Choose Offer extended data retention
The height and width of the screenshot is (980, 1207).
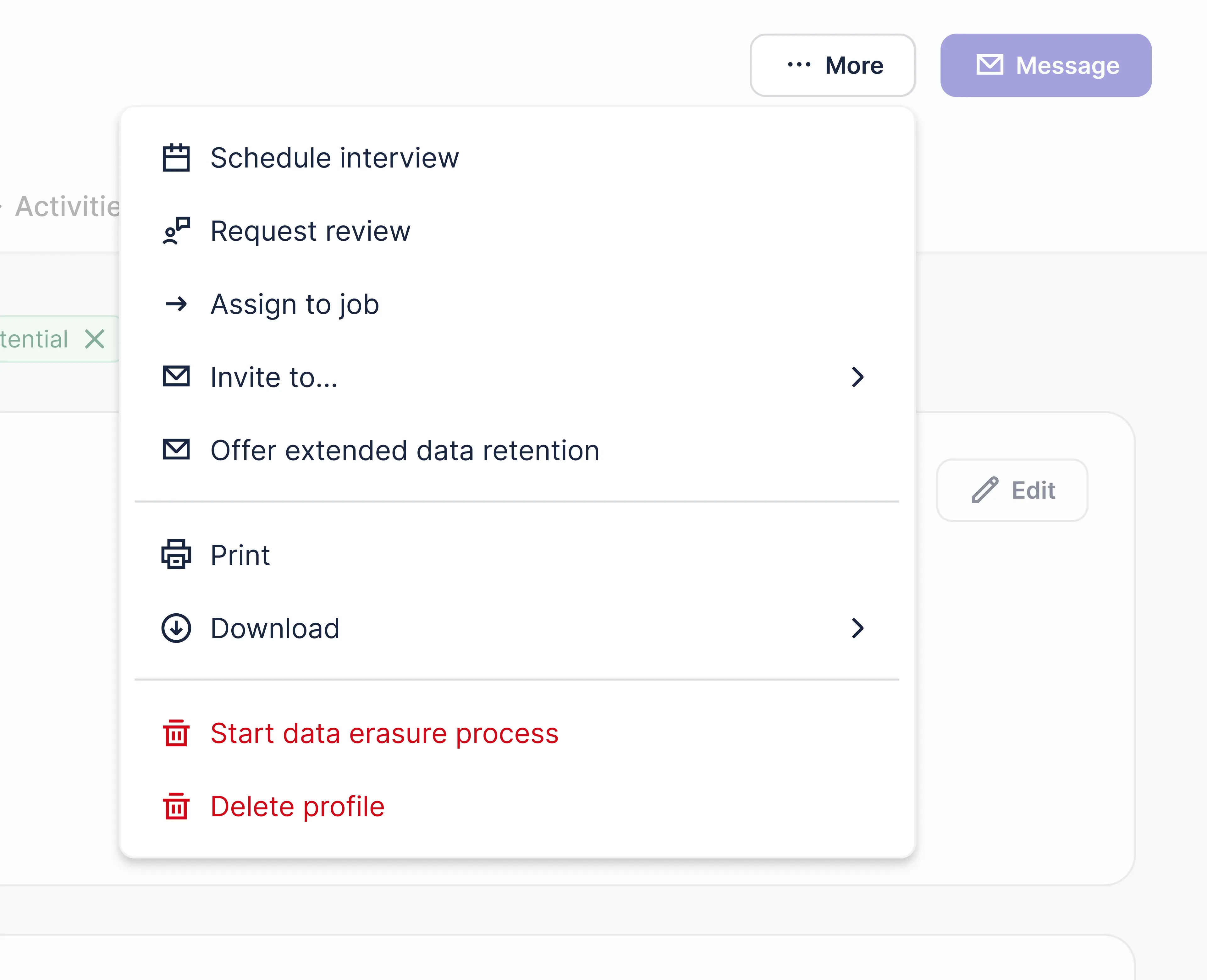pyautogui.click(x=517, y=451)
